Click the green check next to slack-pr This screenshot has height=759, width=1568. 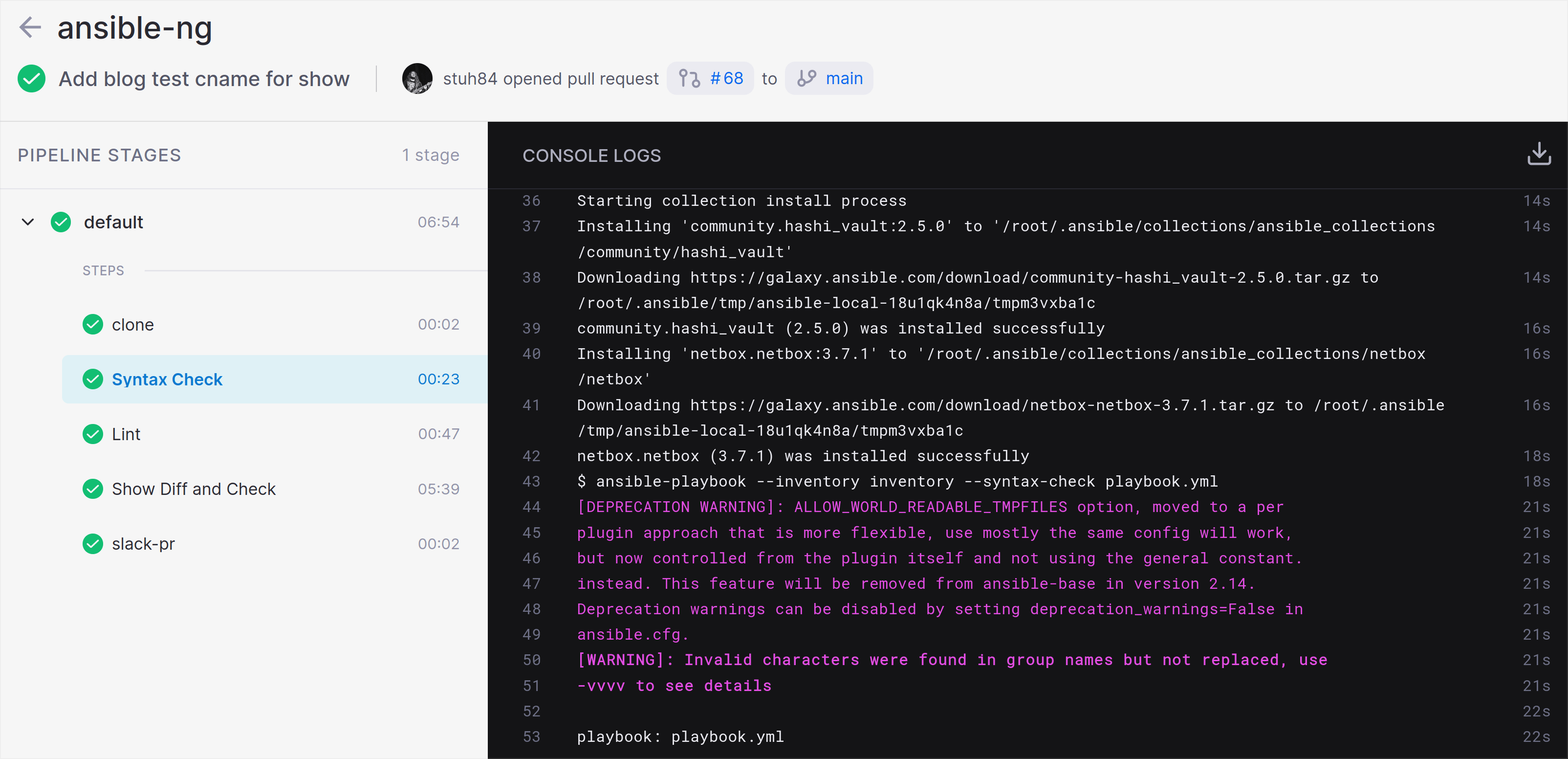[x=92, y=543]
